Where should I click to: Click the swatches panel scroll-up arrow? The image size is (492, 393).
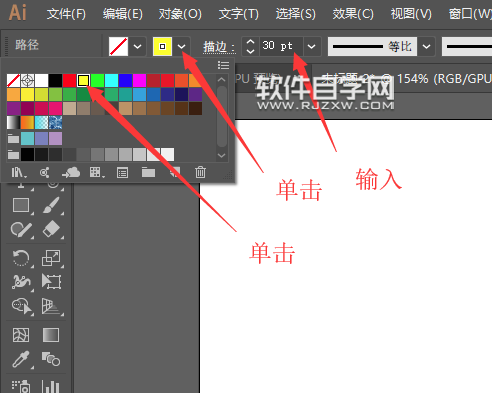click(x=221, y=80)
